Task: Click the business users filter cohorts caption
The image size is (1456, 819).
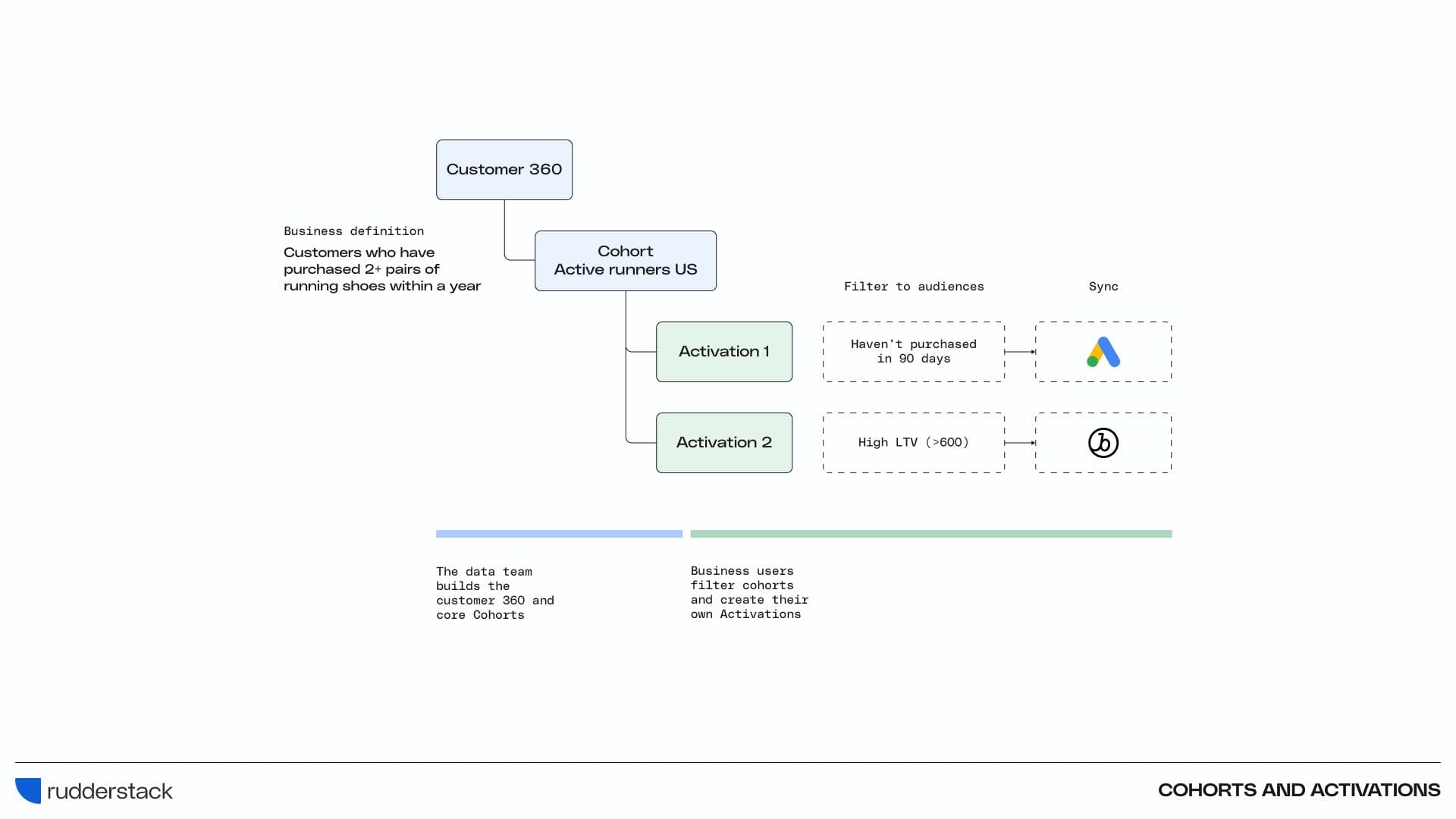Action: pos(749,592)
